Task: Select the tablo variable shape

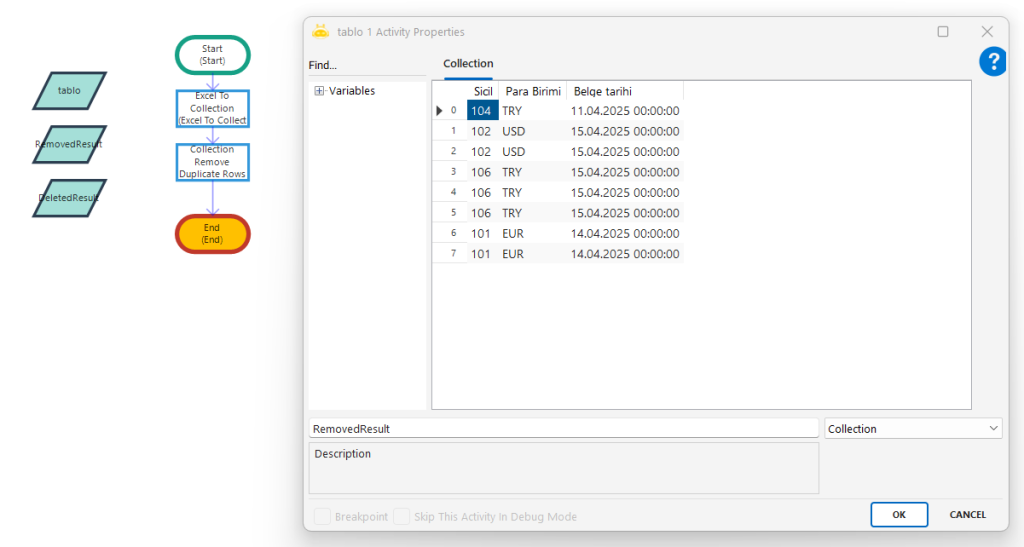Action: point(69,90)
